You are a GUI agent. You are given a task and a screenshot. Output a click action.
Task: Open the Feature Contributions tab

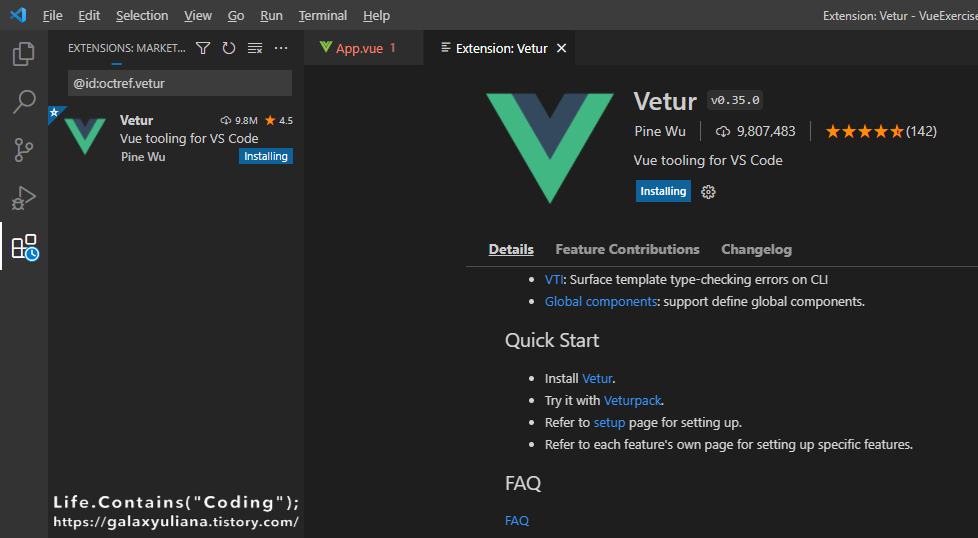(627, 249)
